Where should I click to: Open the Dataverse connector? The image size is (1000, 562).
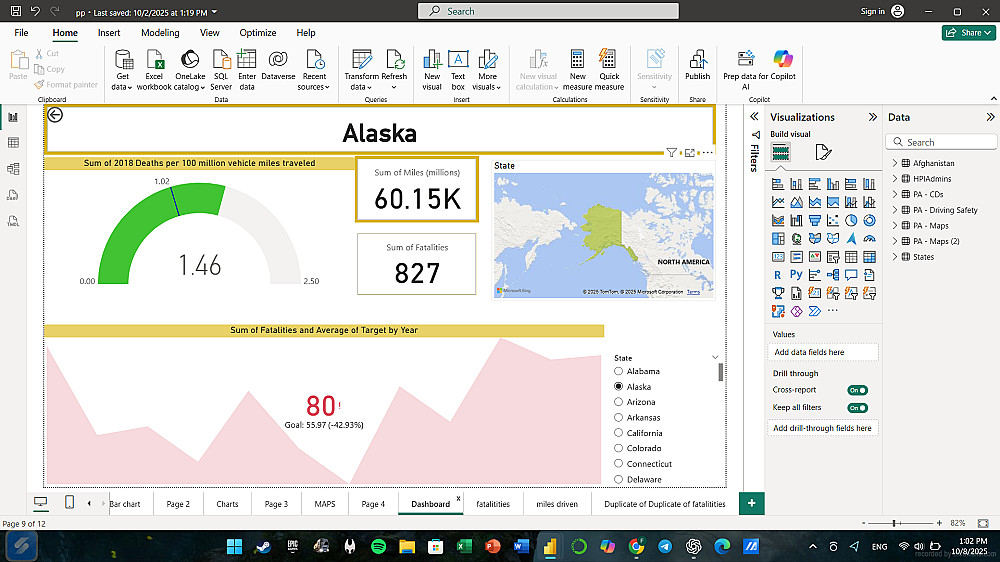click(278, 65)
